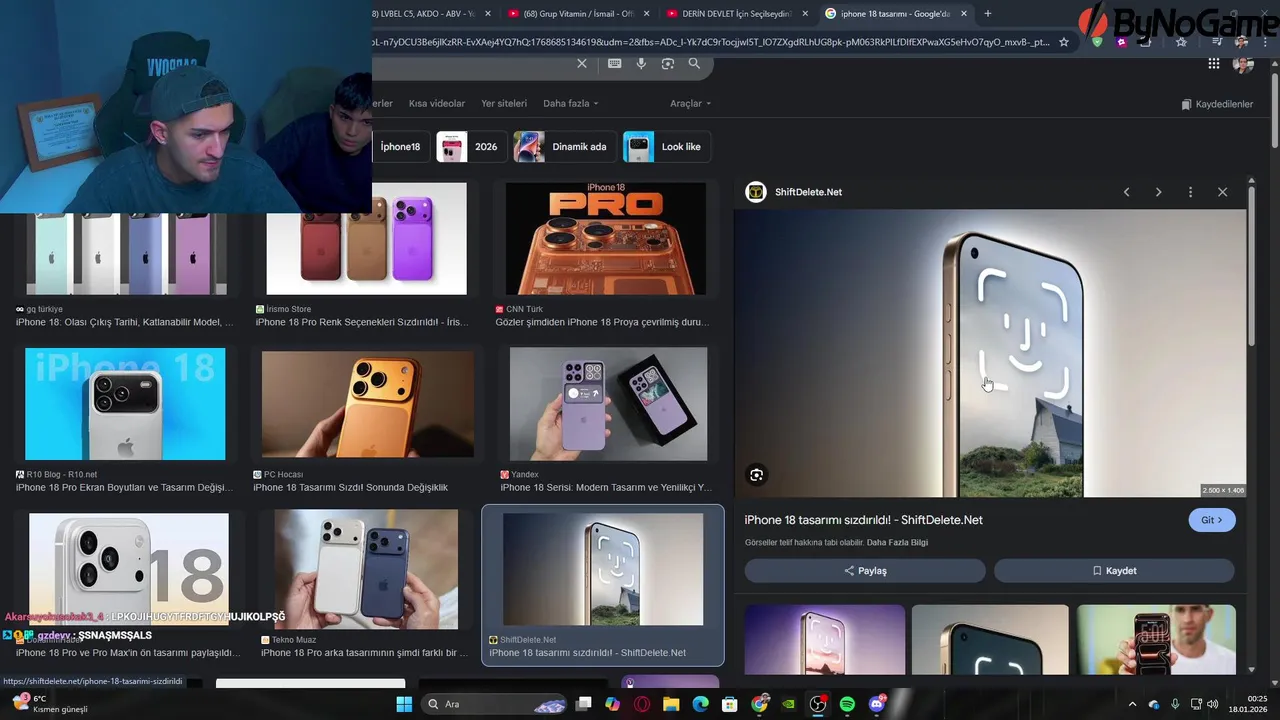This screenshot has width=1280, height=720.
Task: Click the Git button to visit page
Action: [x=1212, y=520]
